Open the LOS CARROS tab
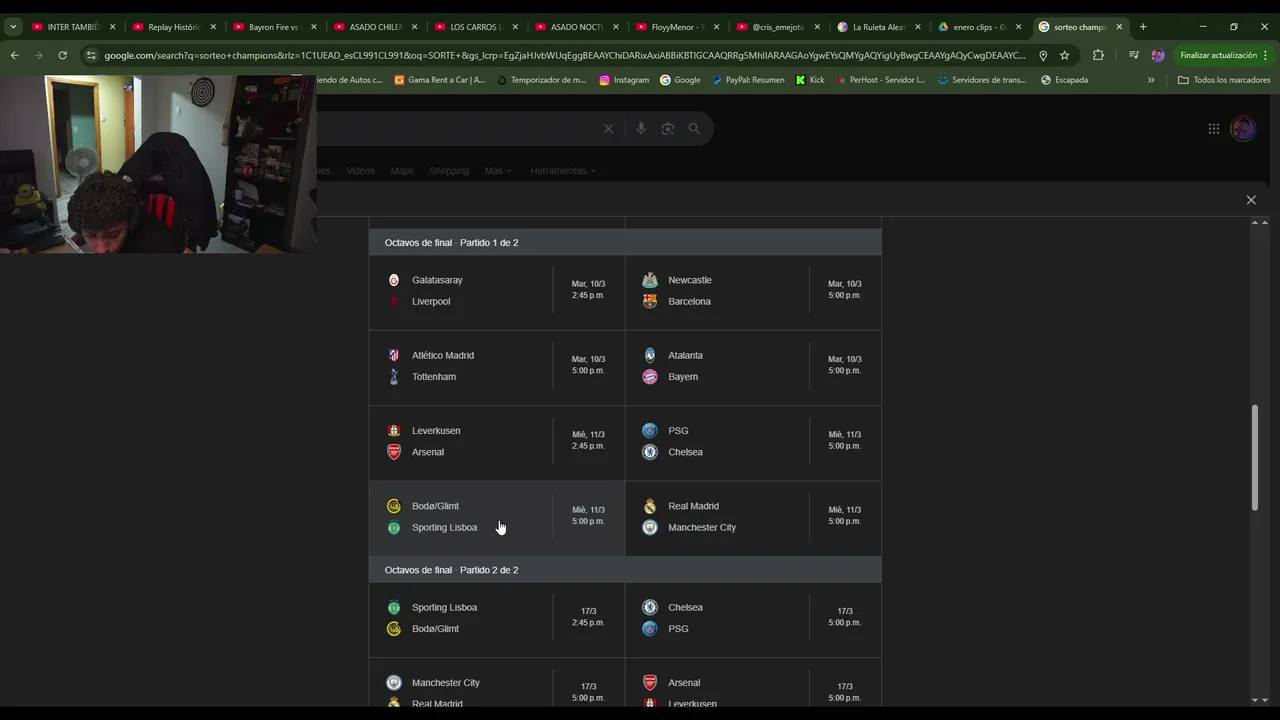The height and width of the screenshot is (720, 1280). click(x=475, y=27)
